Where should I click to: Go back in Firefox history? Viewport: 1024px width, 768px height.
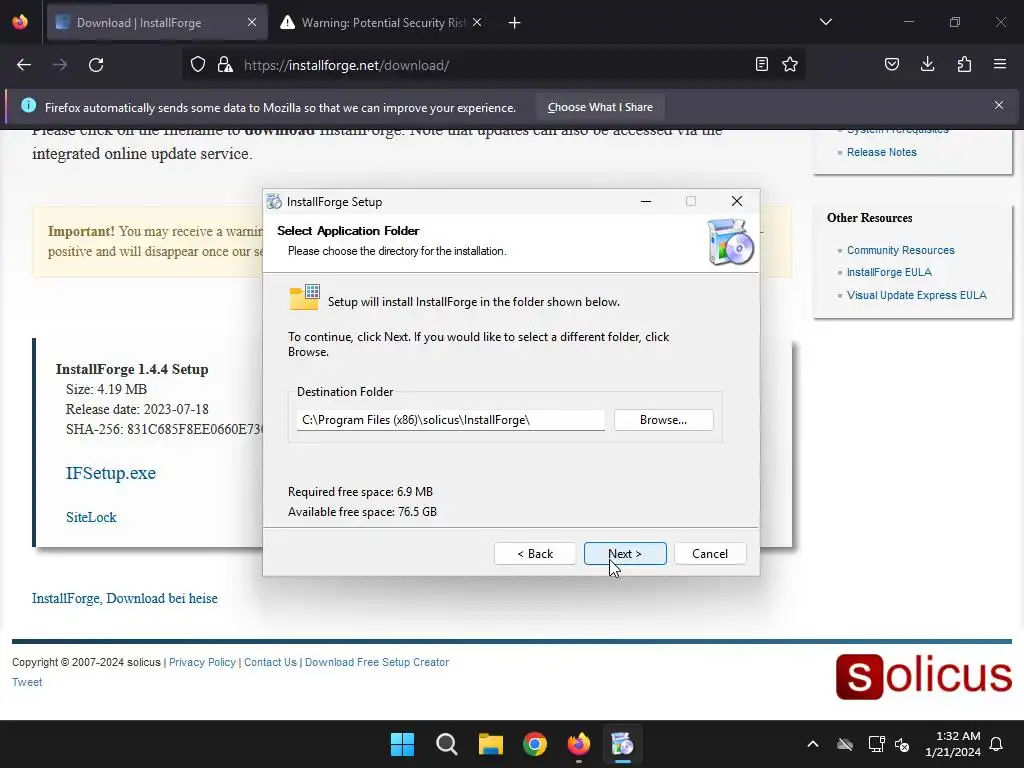(x=24, y=65)
